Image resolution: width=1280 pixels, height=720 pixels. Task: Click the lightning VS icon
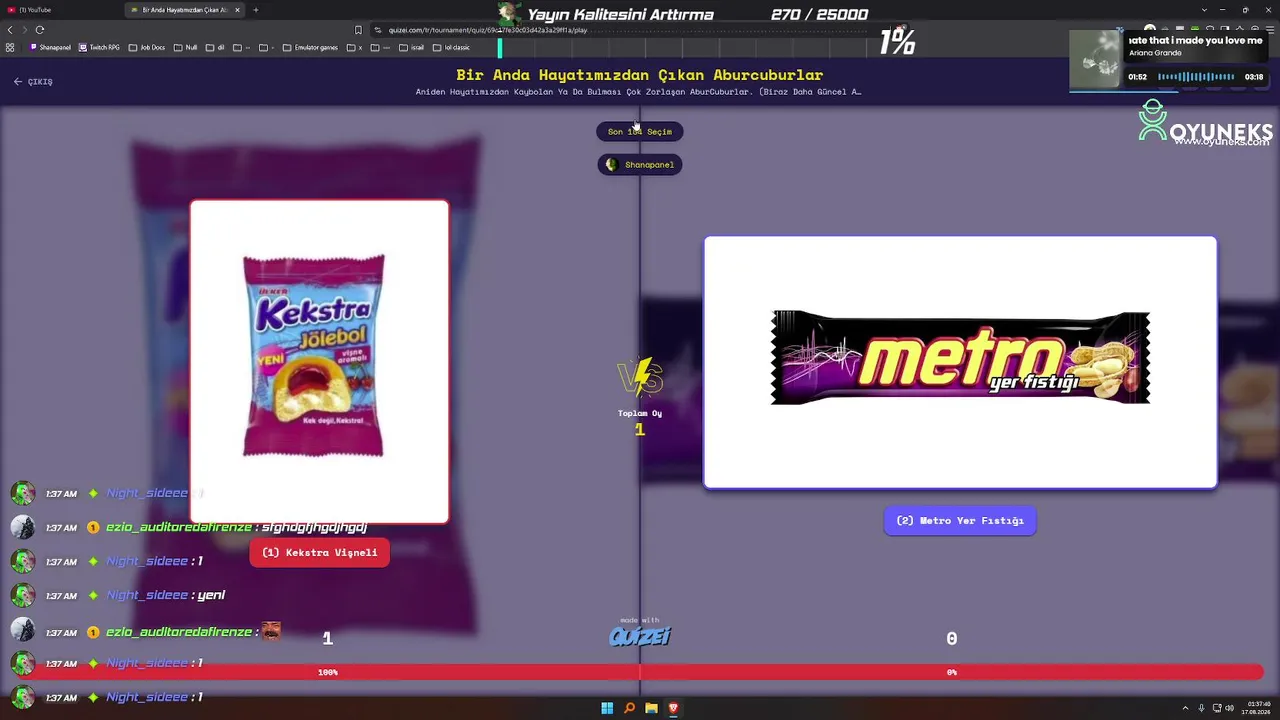coord(640,377)
